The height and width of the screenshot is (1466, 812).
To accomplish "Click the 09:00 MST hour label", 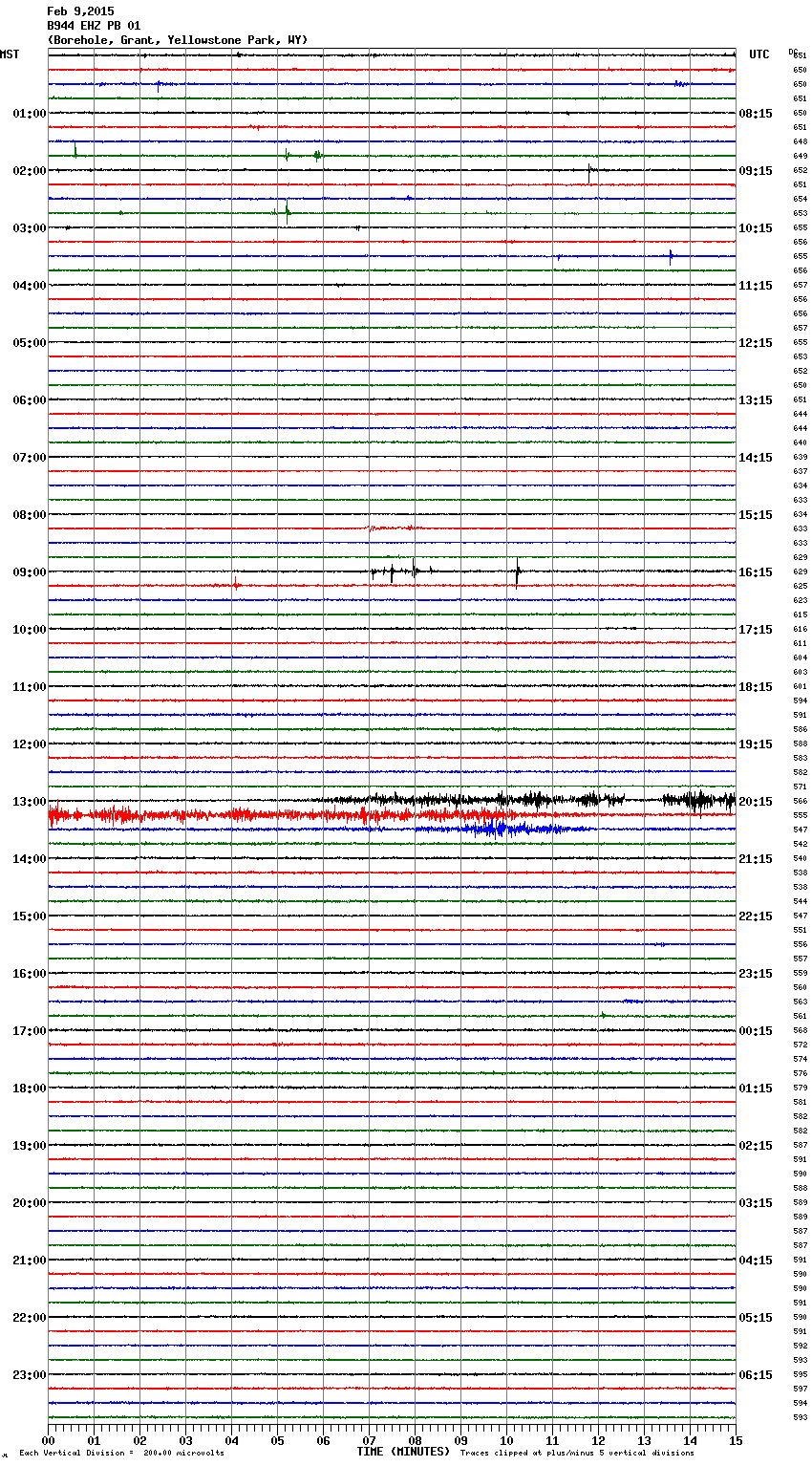I will [x=29, y=572].
